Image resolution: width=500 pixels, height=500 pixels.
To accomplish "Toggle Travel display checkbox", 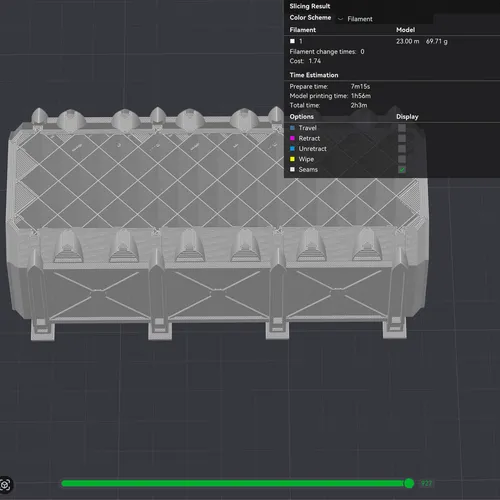I will tap(402, 128).
